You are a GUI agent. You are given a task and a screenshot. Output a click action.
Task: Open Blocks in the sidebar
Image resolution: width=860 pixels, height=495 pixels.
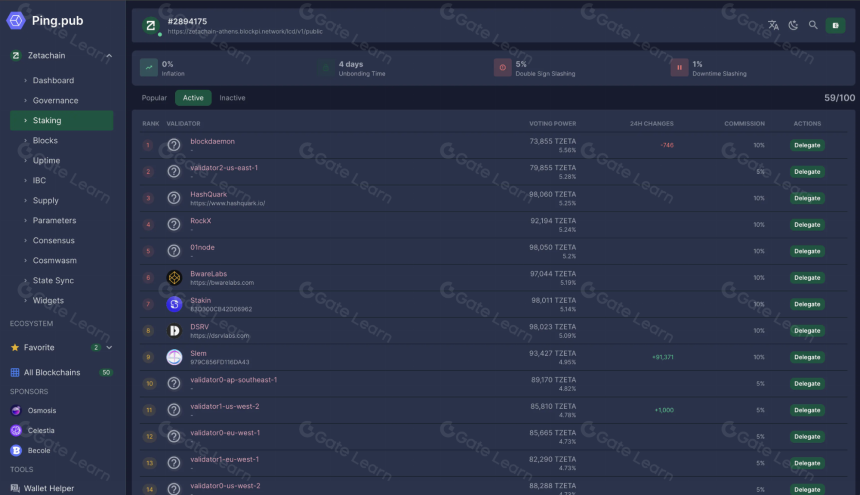[45, 140]
